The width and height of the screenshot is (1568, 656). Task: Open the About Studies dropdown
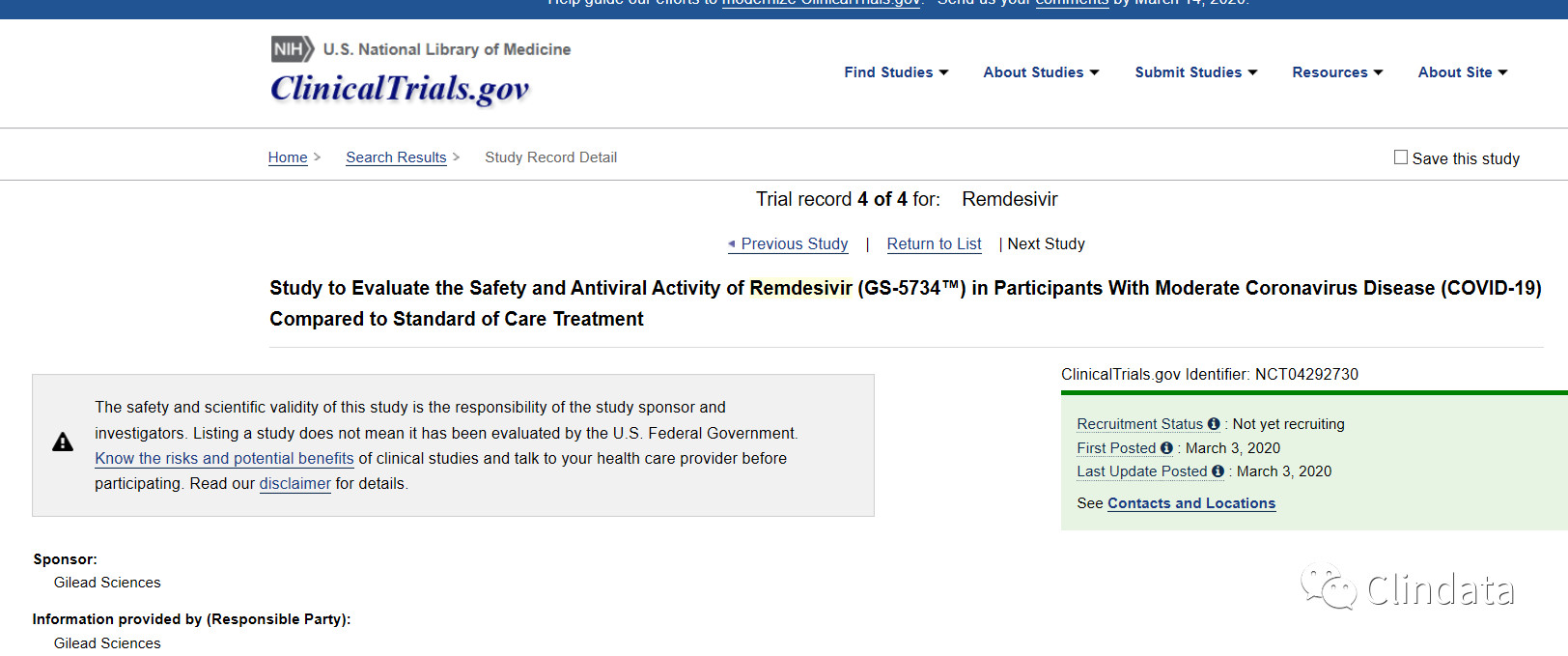point(1041,72)
